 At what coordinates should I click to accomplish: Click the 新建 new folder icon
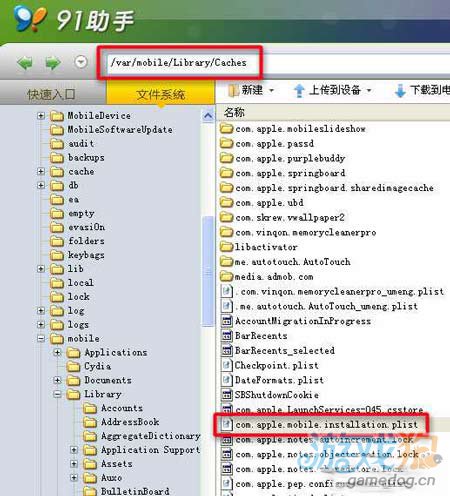click(x=234, y=90)
